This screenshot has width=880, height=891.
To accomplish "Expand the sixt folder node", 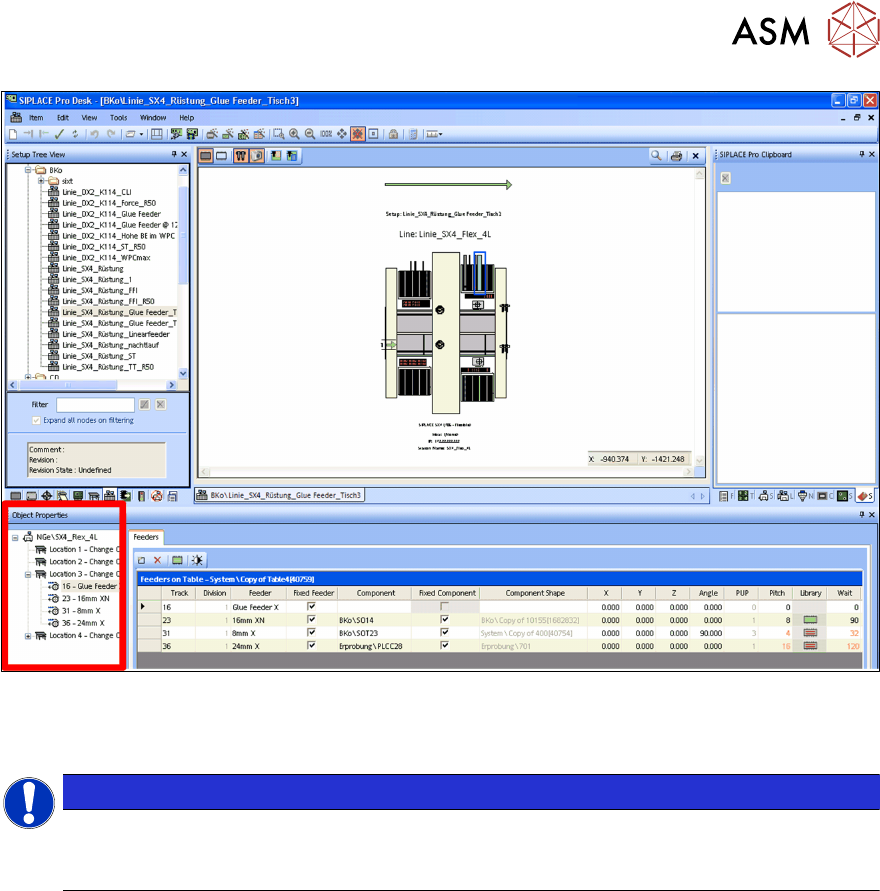I will [41, 181].
